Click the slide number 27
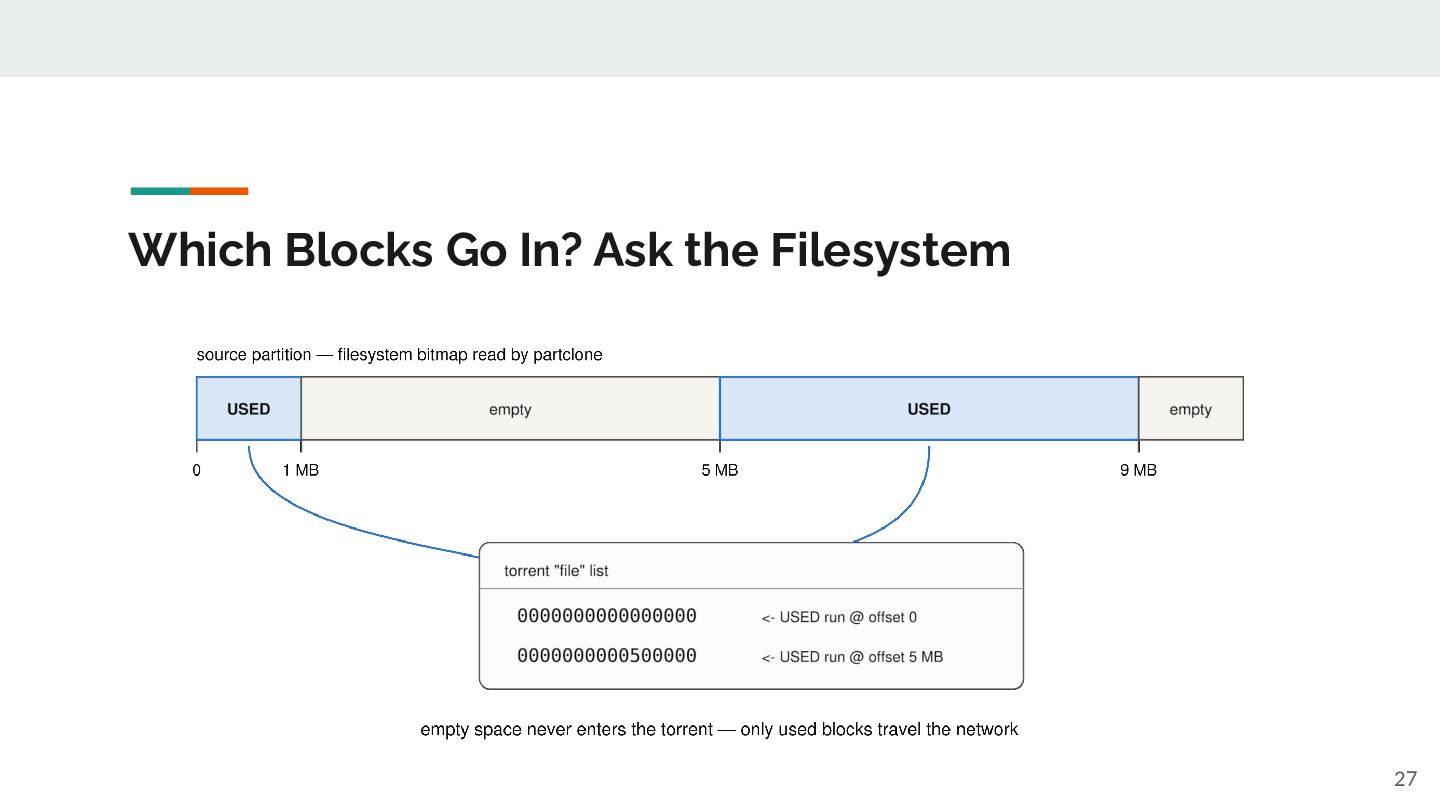Viewport: 1440px width, 810px height. pos(1406,779)
